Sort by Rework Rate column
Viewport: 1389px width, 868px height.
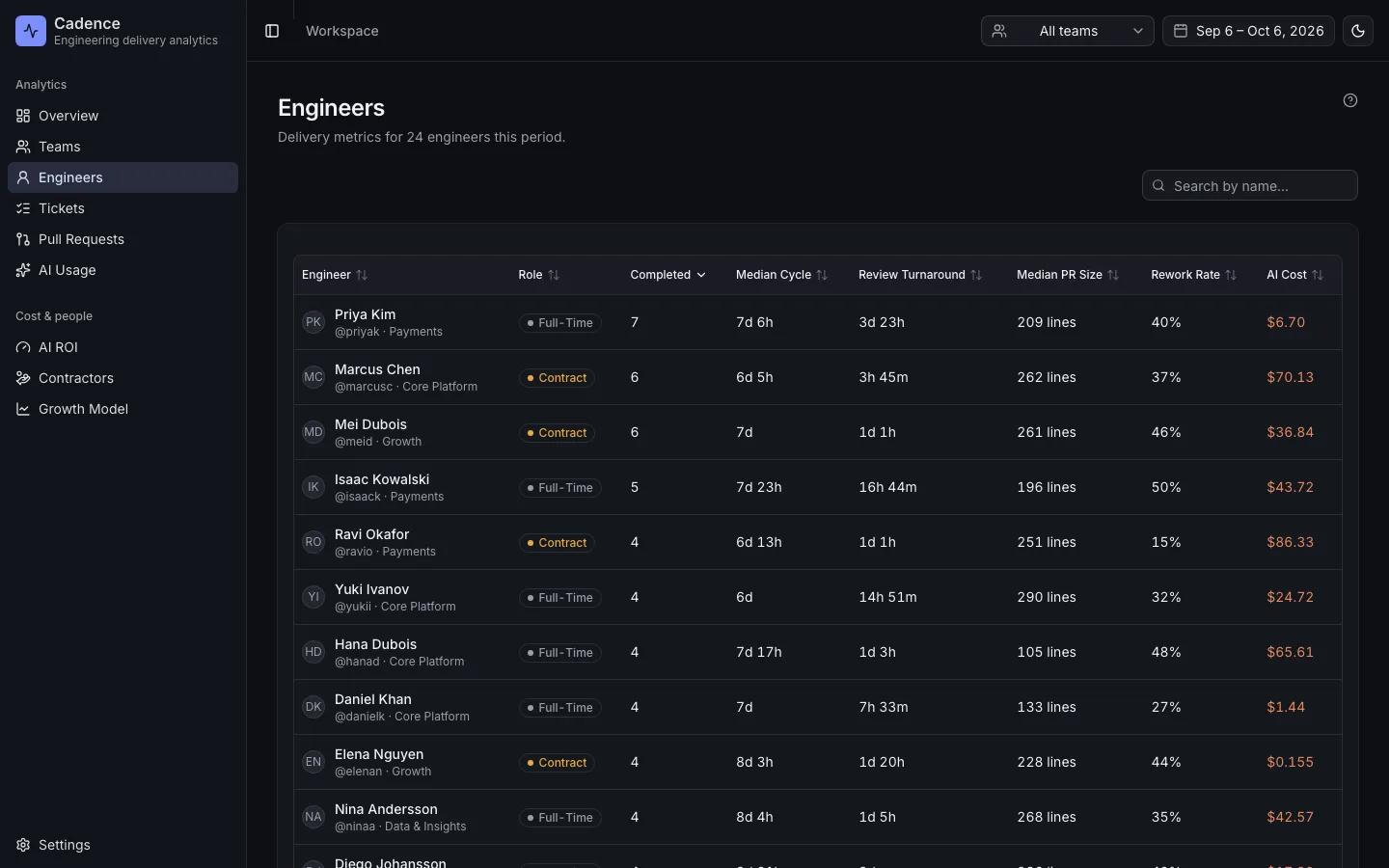(1194, 275)
